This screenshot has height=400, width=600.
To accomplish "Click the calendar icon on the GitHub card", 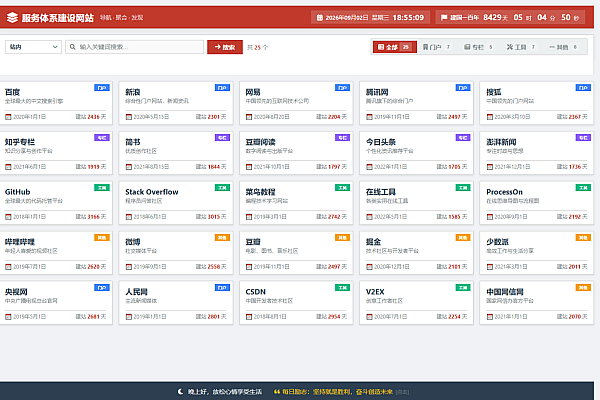I will (x=8, y=217).
